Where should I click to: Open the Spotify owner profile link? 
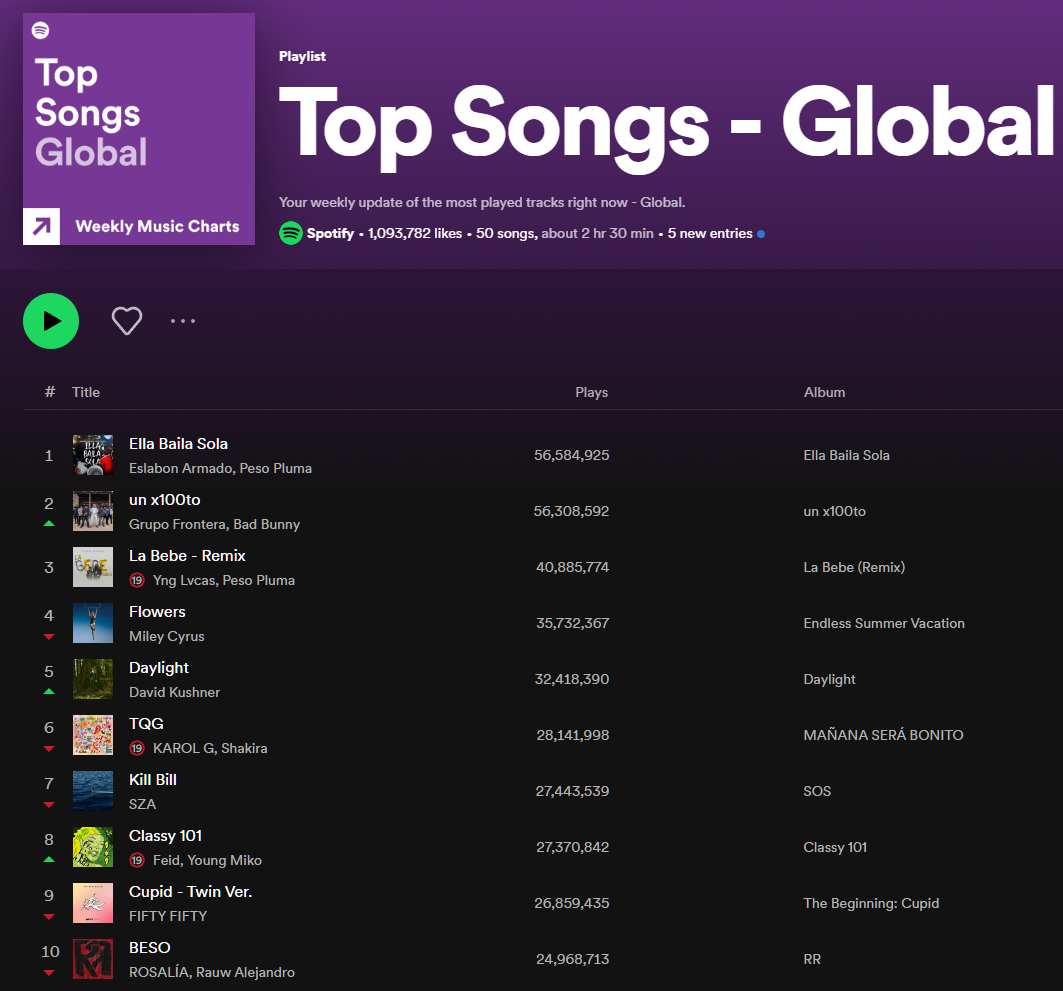coord(330,233)
